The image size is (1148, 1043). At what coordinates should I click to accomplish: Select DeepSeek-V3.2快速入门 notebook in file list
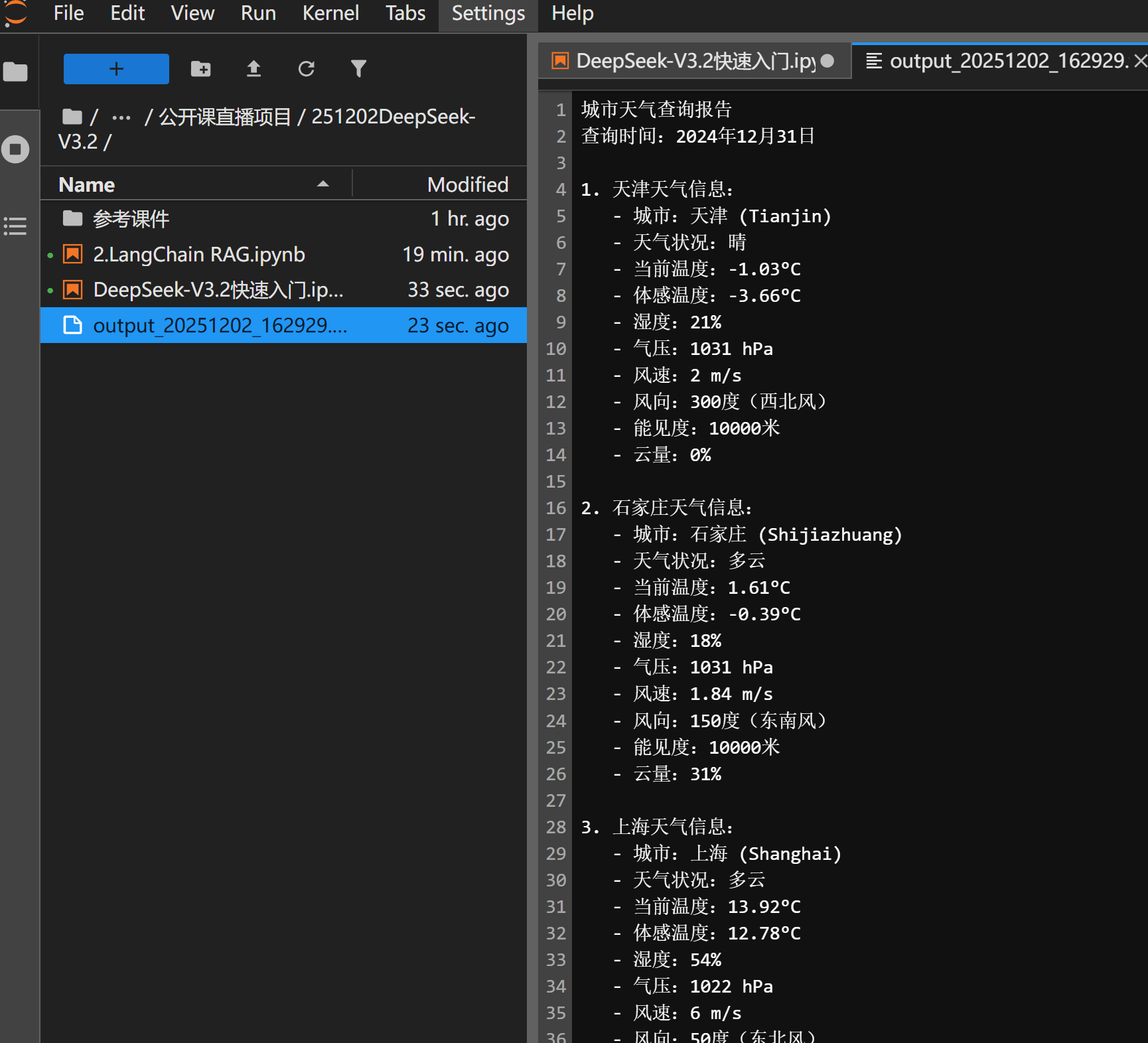pyautogui.click(x=283, y=290)
